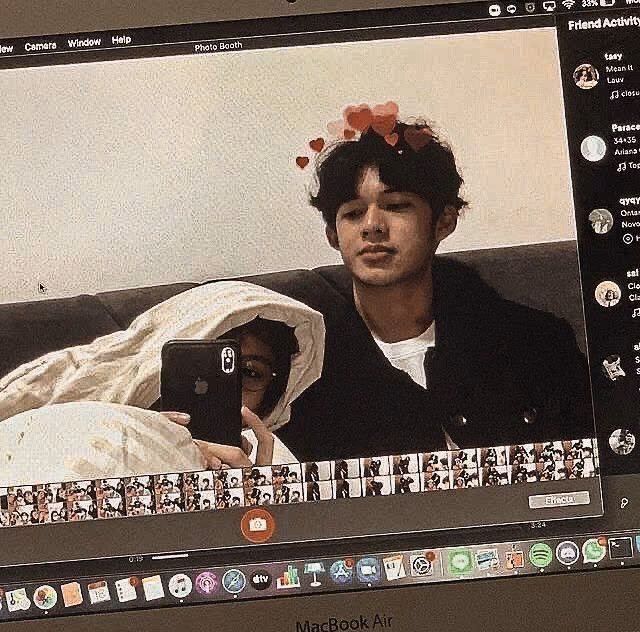Image resolution: width=640 pixels, height=632 pixels.
Task: Click the Zoom status icon in menu bar
Action: tap(495, 10)
